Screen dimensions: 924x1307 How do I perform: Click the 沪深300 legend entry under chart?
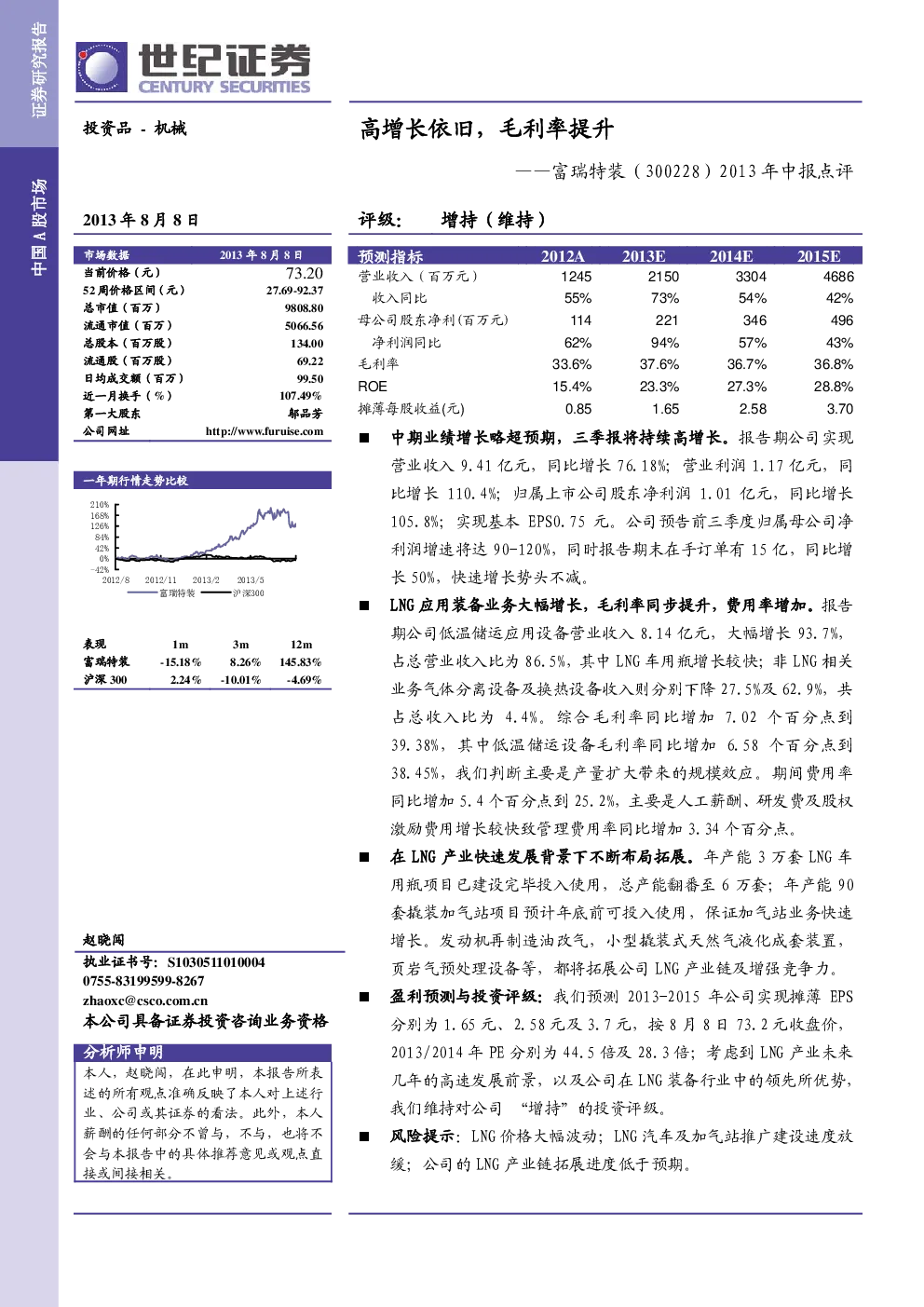click(x=233, y=592)
